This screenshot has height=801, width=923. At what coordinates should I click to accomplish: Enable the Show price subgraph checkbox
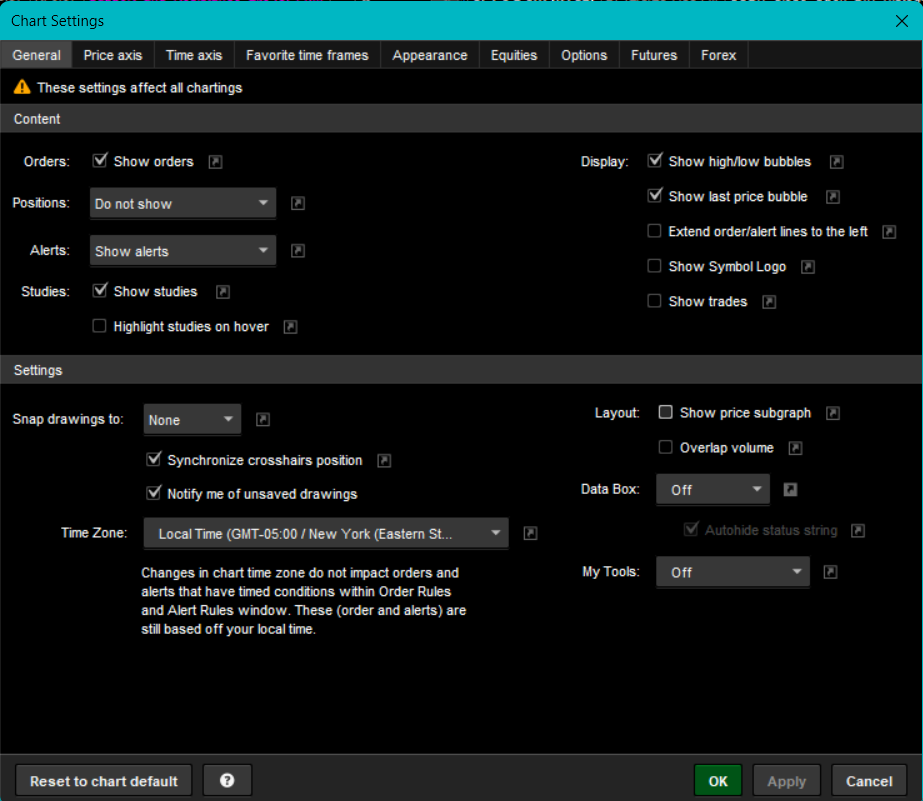point(666,413)
